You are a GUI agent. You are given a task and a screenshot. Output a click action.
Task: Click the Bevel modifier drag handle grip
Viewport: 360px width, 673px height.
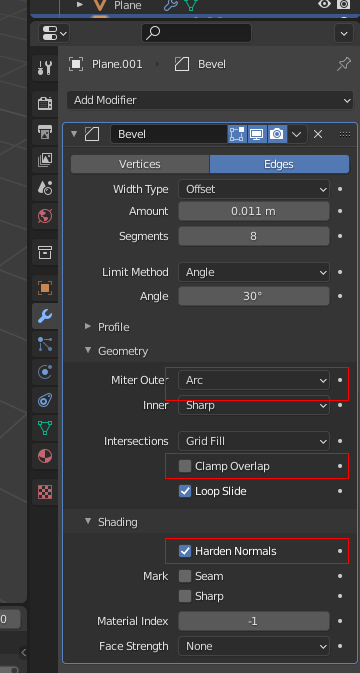click(345, 134)
